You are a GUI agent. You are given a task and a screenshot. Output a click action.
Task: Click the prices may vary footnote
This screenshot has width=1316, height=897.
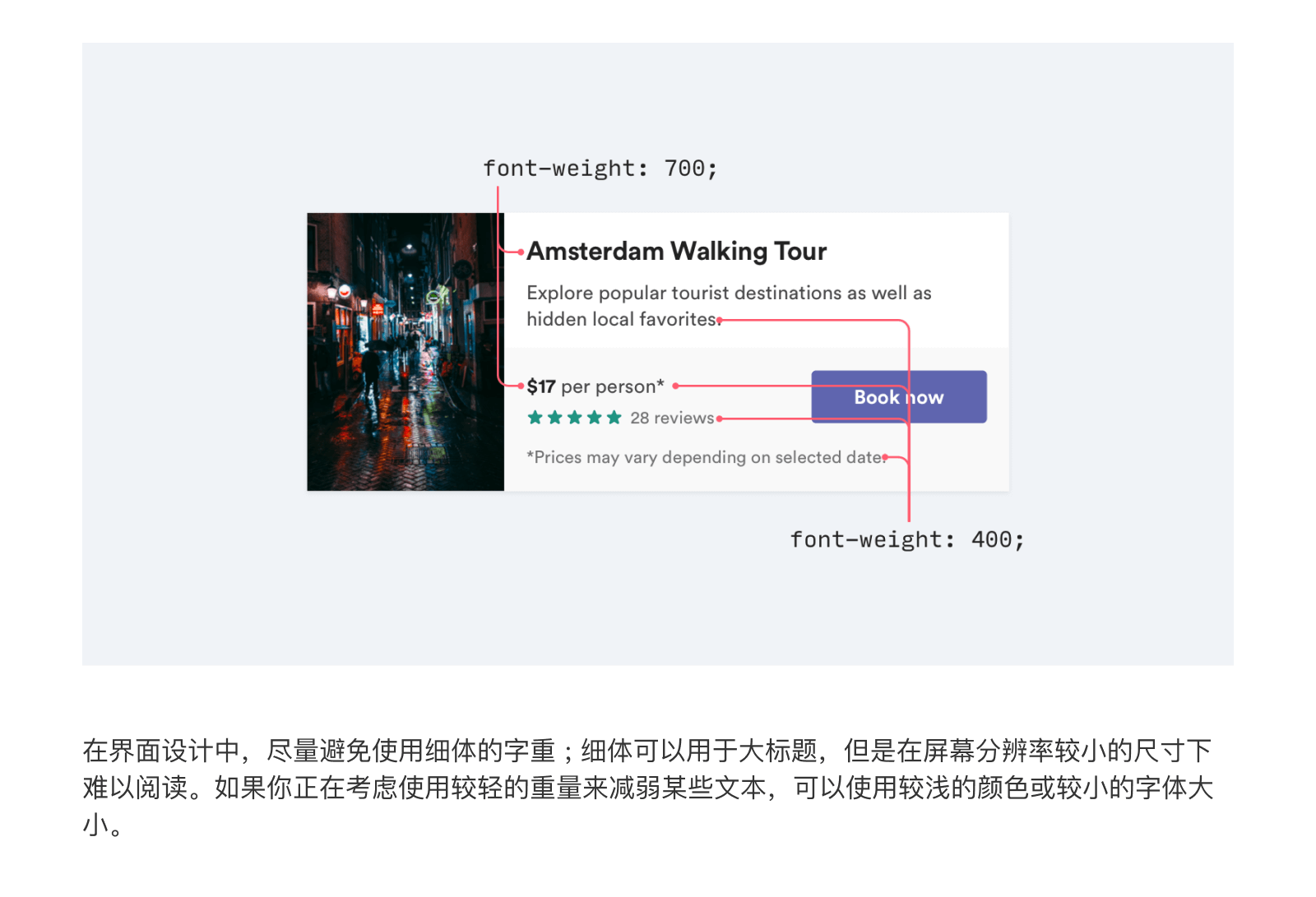(x=706, y=457)
